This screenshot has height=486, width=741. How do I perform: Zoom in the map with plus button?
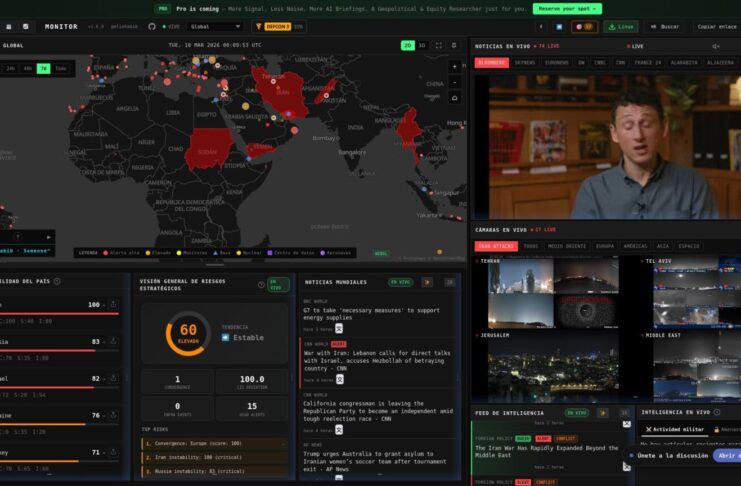click(455, 67)
